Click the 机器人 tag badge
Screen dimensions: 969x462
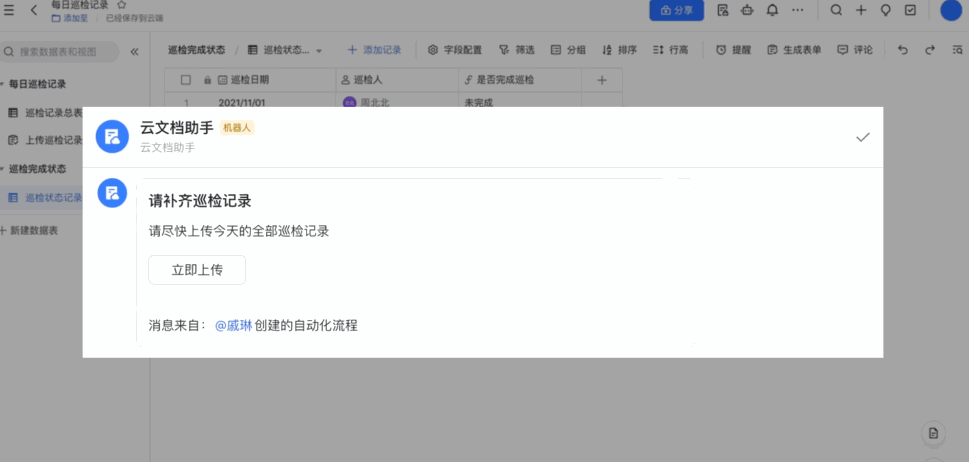237,128
